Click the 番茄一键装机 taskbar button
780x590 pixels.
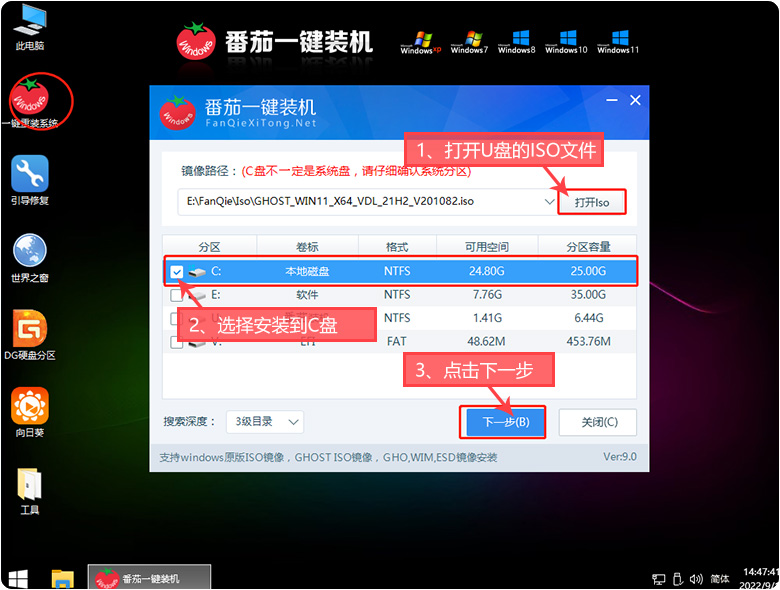click(x=149, y=578)
